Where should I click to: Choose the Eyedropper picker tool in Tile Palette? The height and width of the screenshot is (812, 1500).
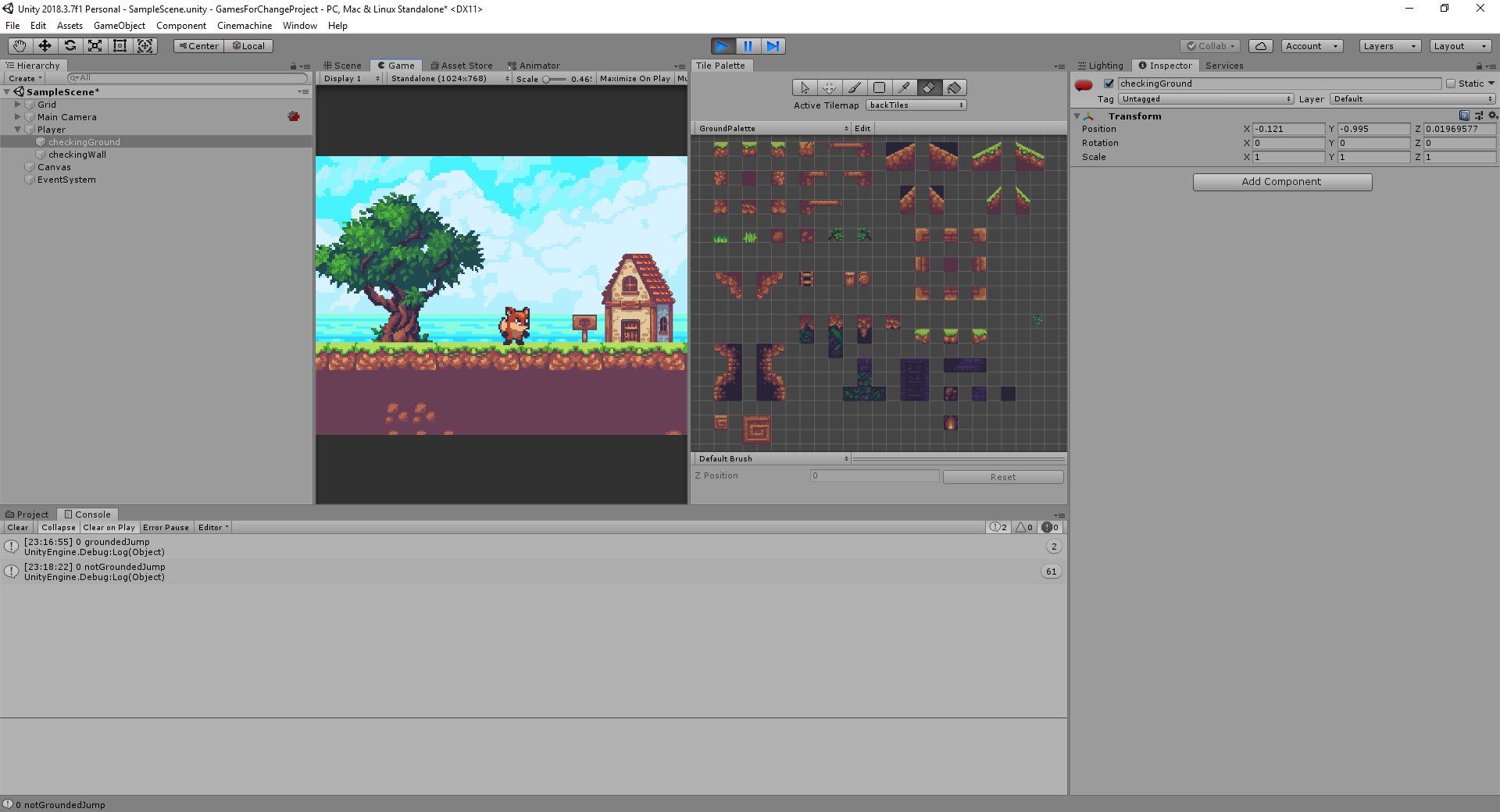tap(905, 87)
